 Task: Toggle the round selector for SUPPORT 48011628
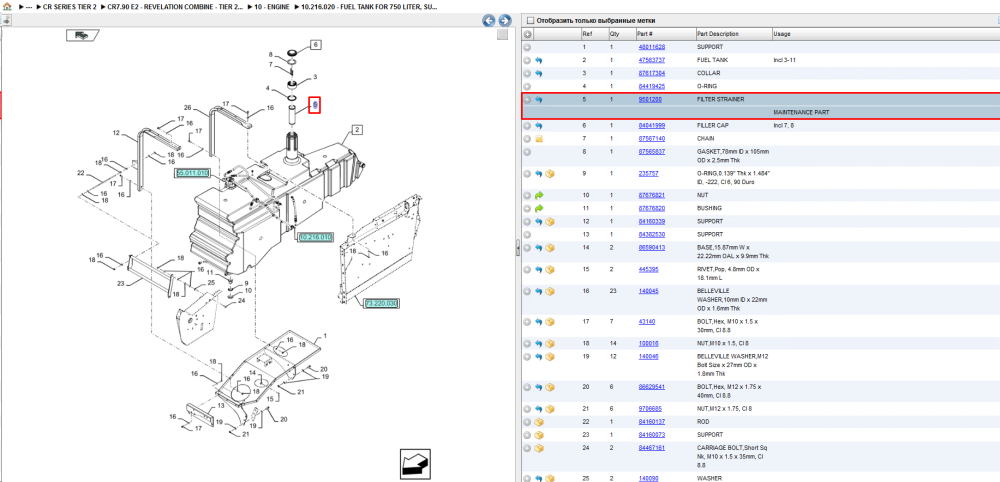click(527, 47)
